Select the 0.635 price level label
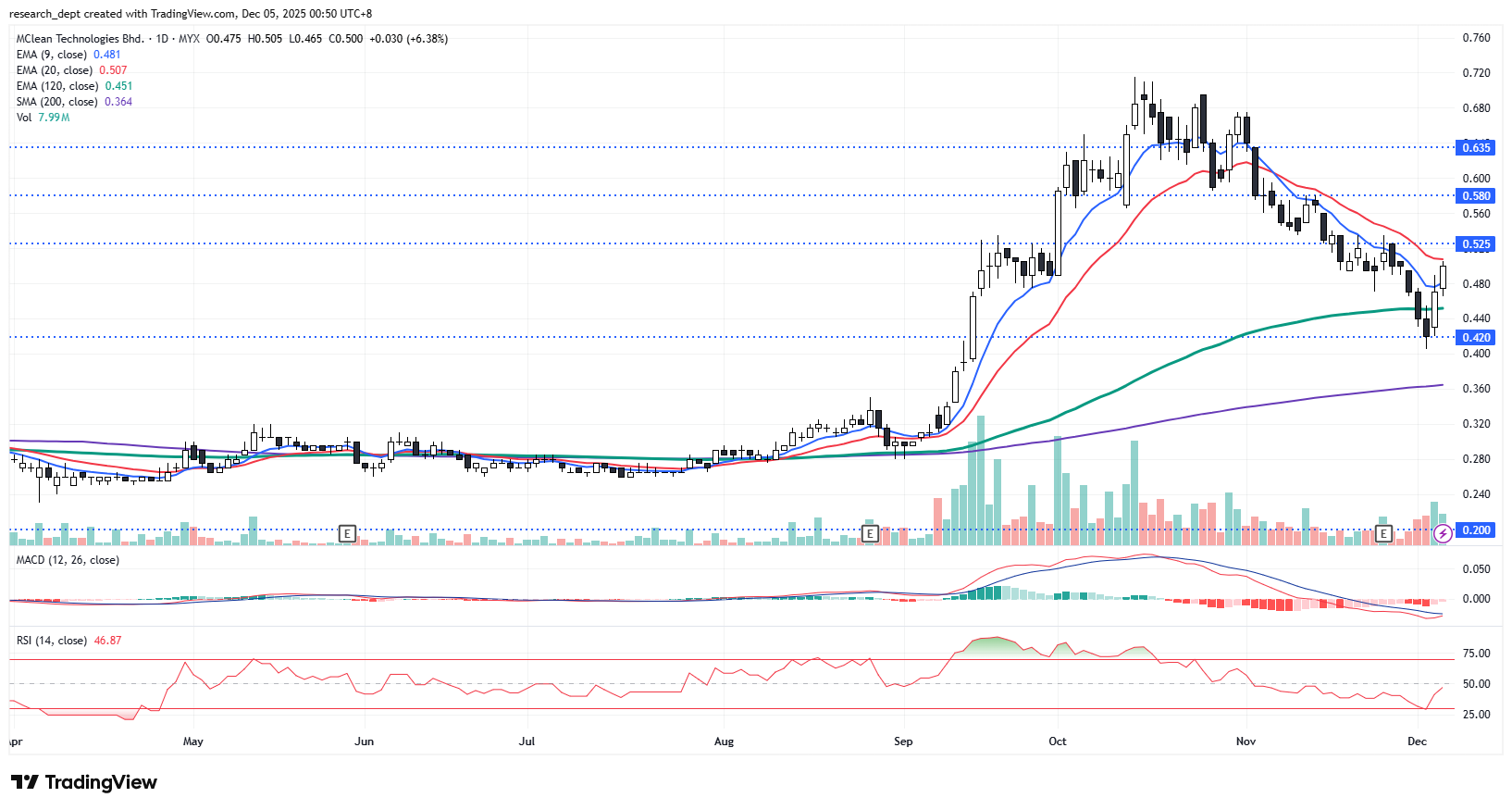The width and height of the screenshot is (1512, 810). [x=1476, y=147]
